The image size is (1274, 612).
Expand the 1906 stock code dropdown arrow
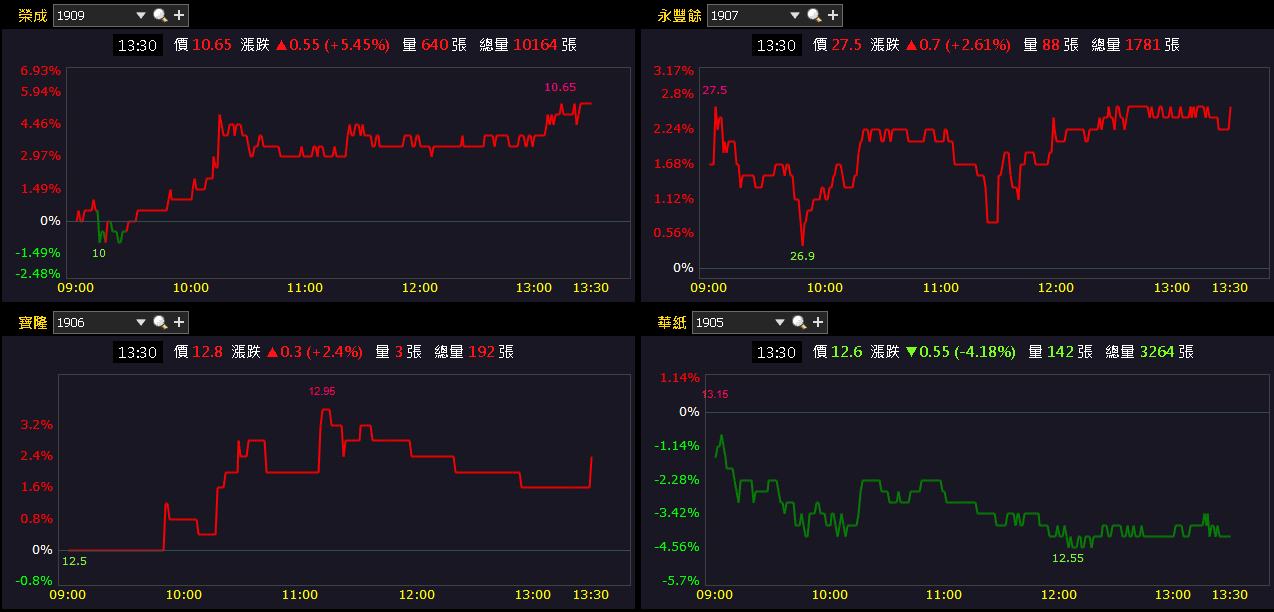click(141, 322)
